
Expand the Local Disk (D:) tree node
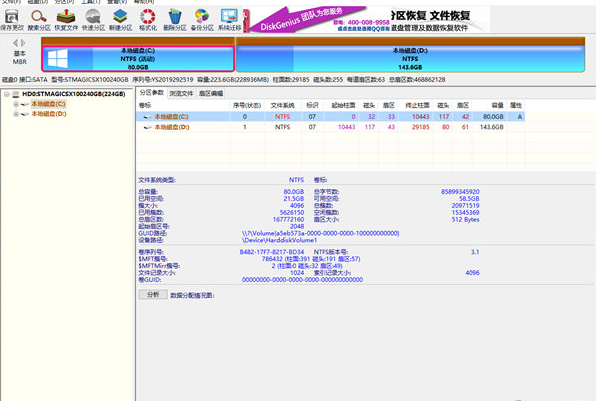pyautogui.click(x=16, y=114)
